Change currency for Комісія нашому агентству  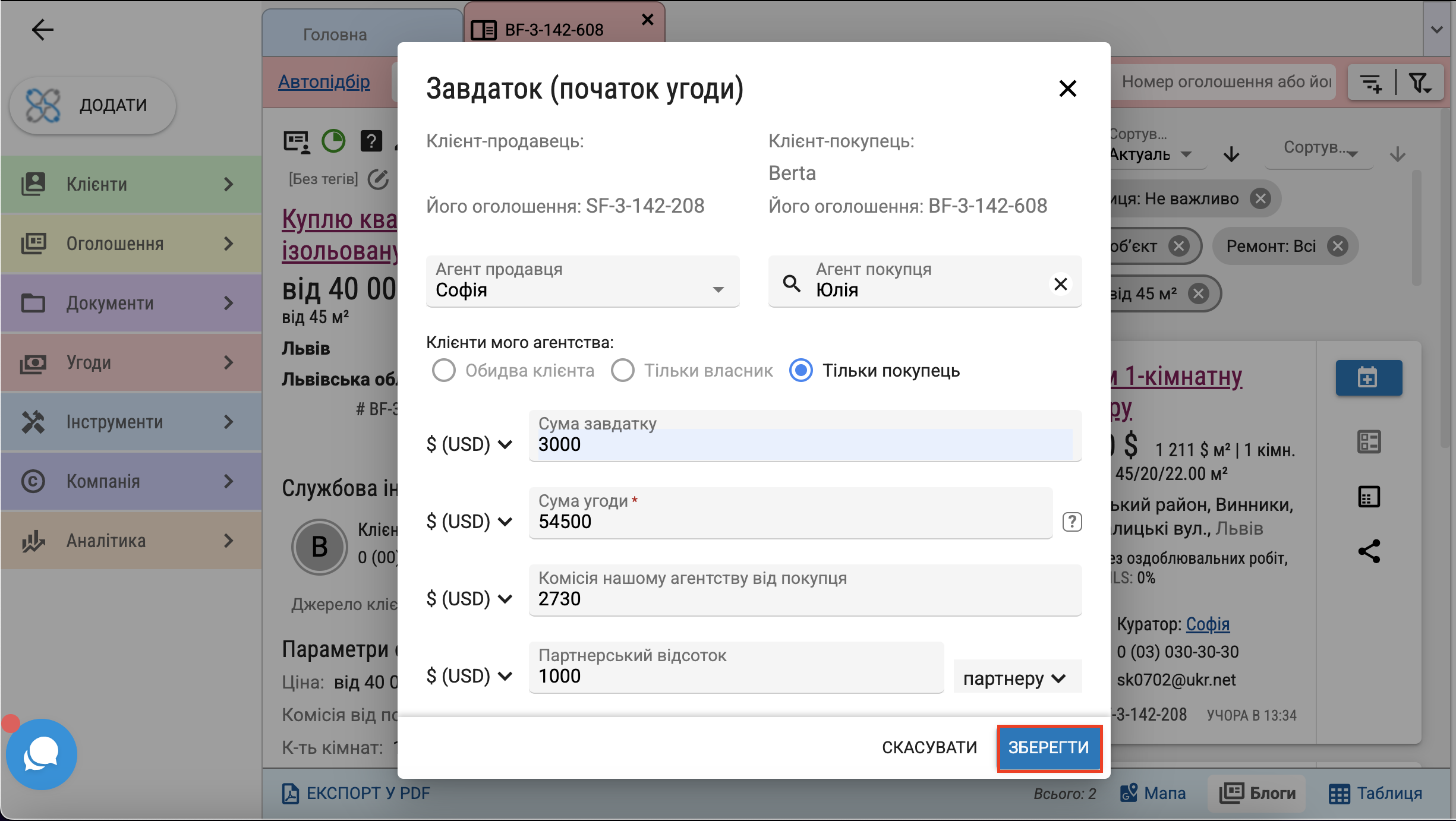pyautogui.click(x=469, y=599)
